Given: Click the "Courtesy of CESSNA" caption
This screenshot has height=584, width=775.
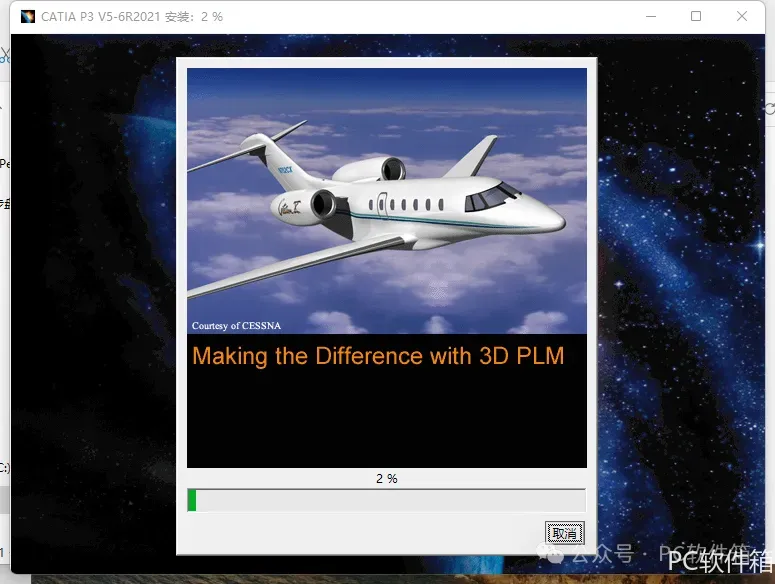Looking at the screenshot, I should (236, 326).
